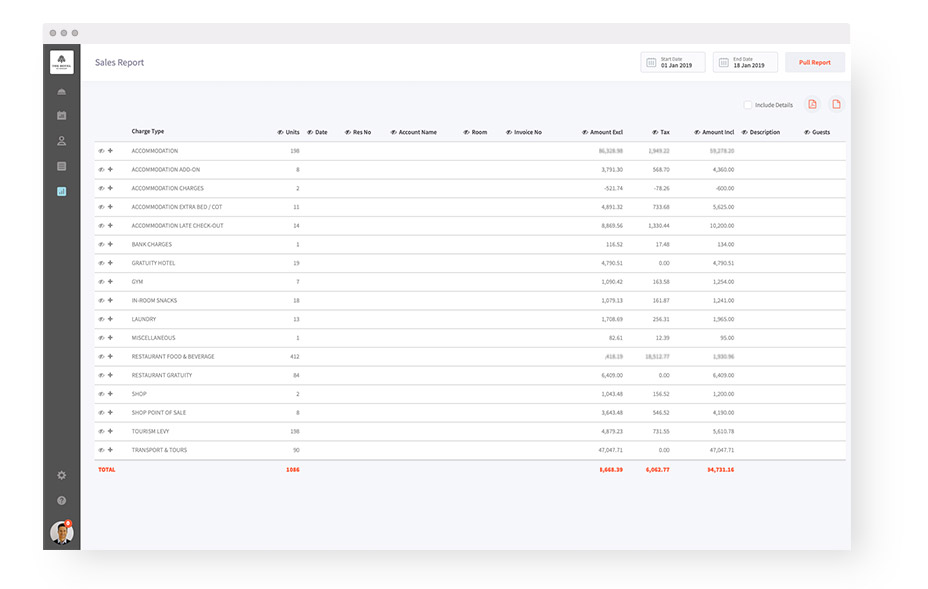The height and width of the screenshot is (589, 928).
Task: Open the reports chart icon in sidebar
Action: (62, 191)
